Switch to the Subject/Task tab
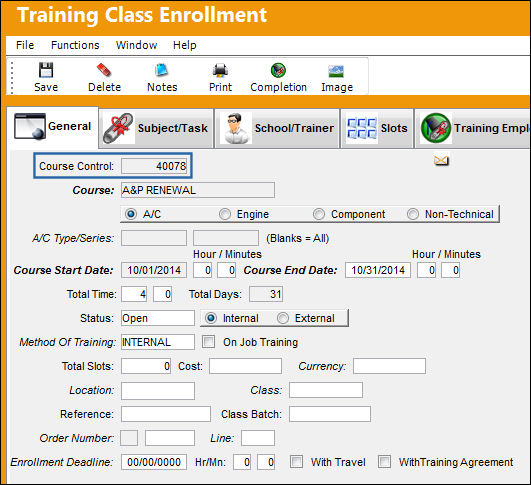Screen dimensions: 531x485 [x=156, y=128]
